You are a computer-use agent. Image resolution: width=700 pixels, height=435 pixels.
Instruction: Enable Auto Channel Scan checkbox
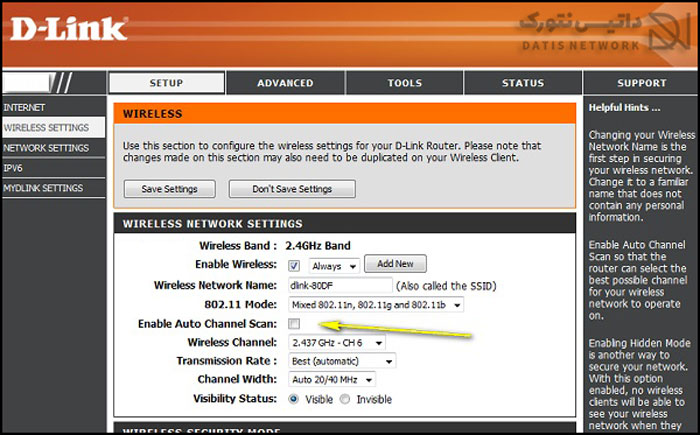tap(294, 324)
